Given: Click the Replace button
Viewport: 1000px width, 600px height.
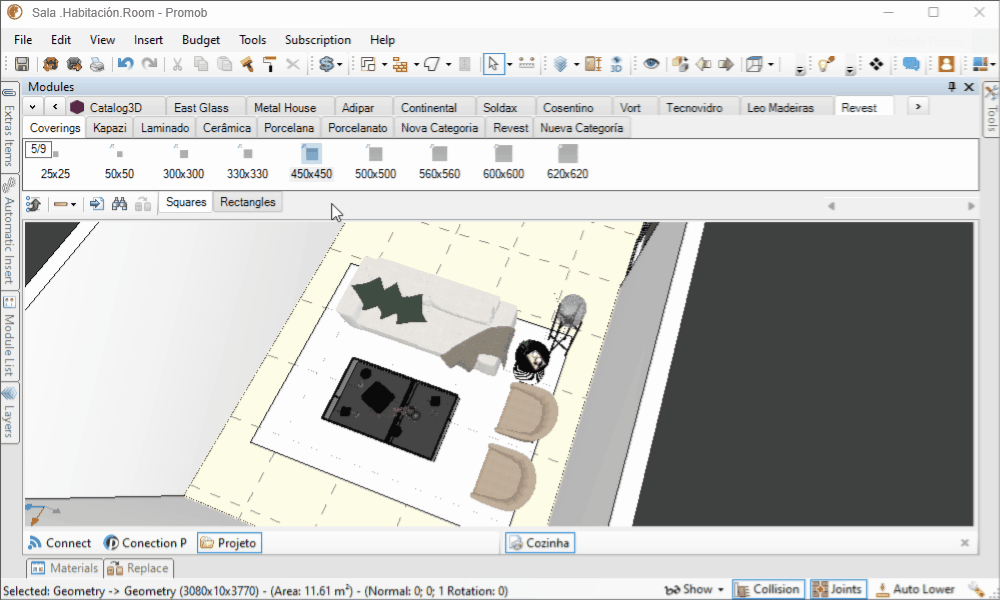Looking at the screenshot, I should (x=139, y=568).
